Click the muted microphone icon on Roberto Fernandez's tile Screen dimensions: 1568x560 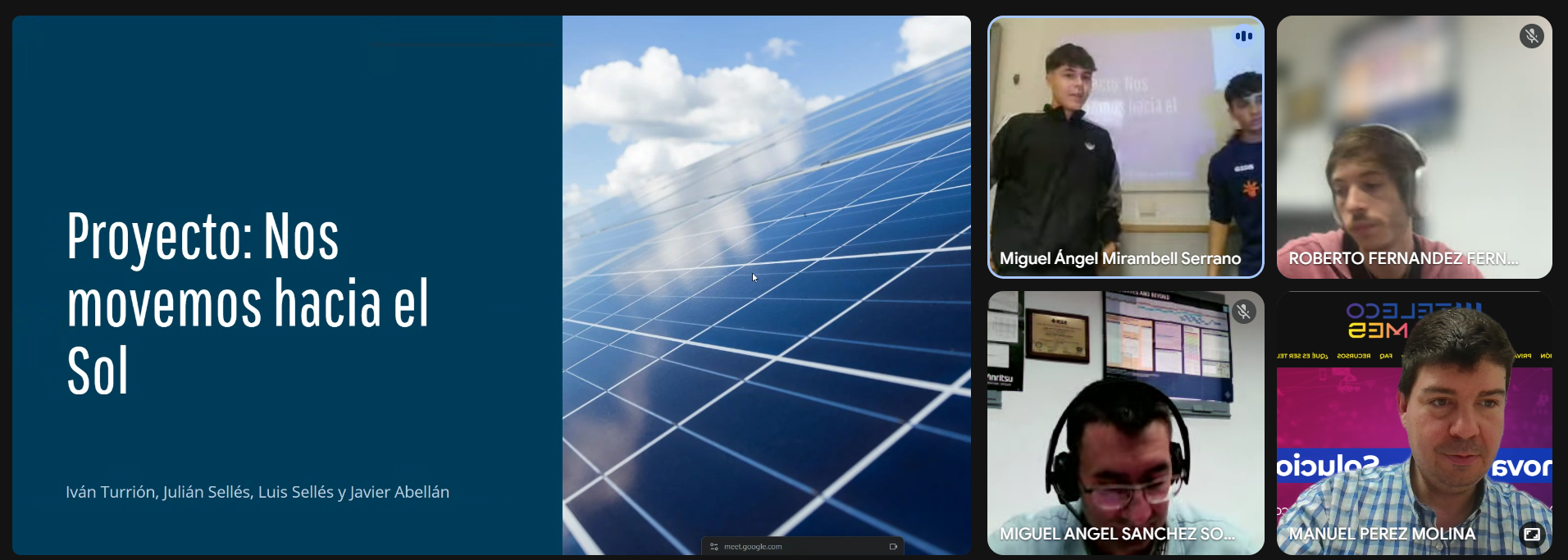tap(1531, 36)
